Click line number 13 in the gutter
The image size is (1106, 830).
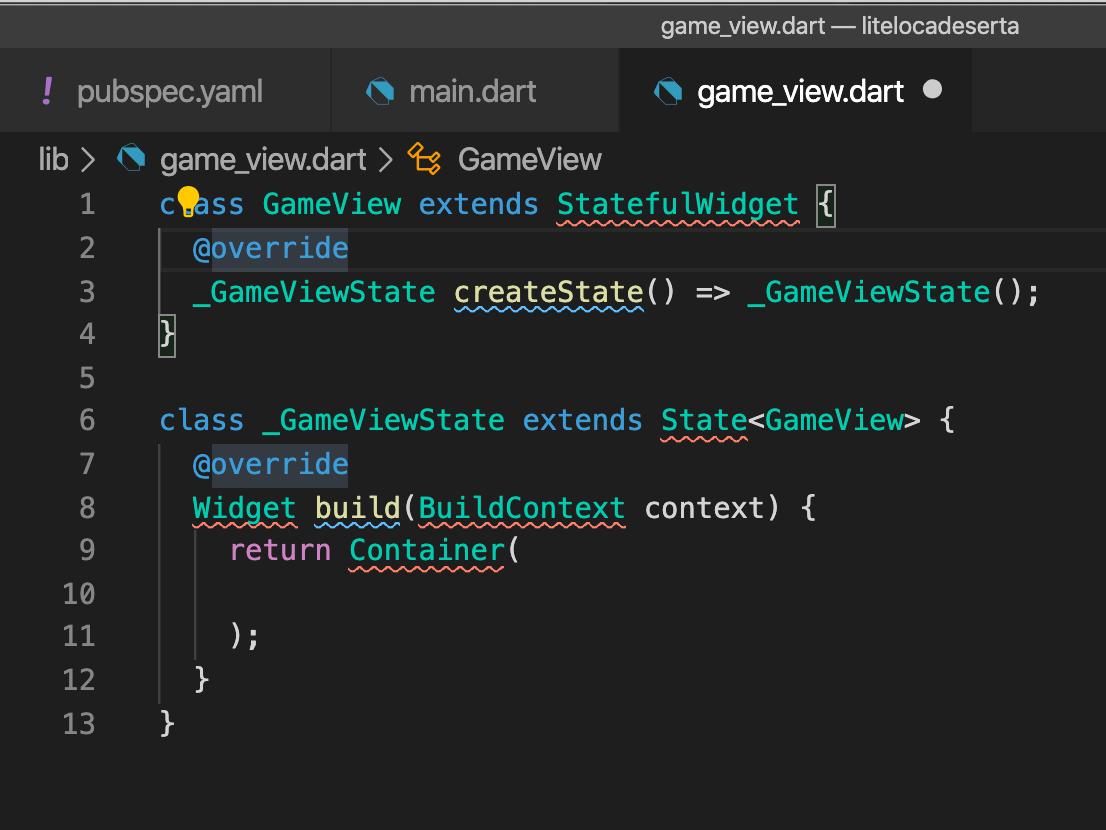pyautogui.click(x=79, y=723)
